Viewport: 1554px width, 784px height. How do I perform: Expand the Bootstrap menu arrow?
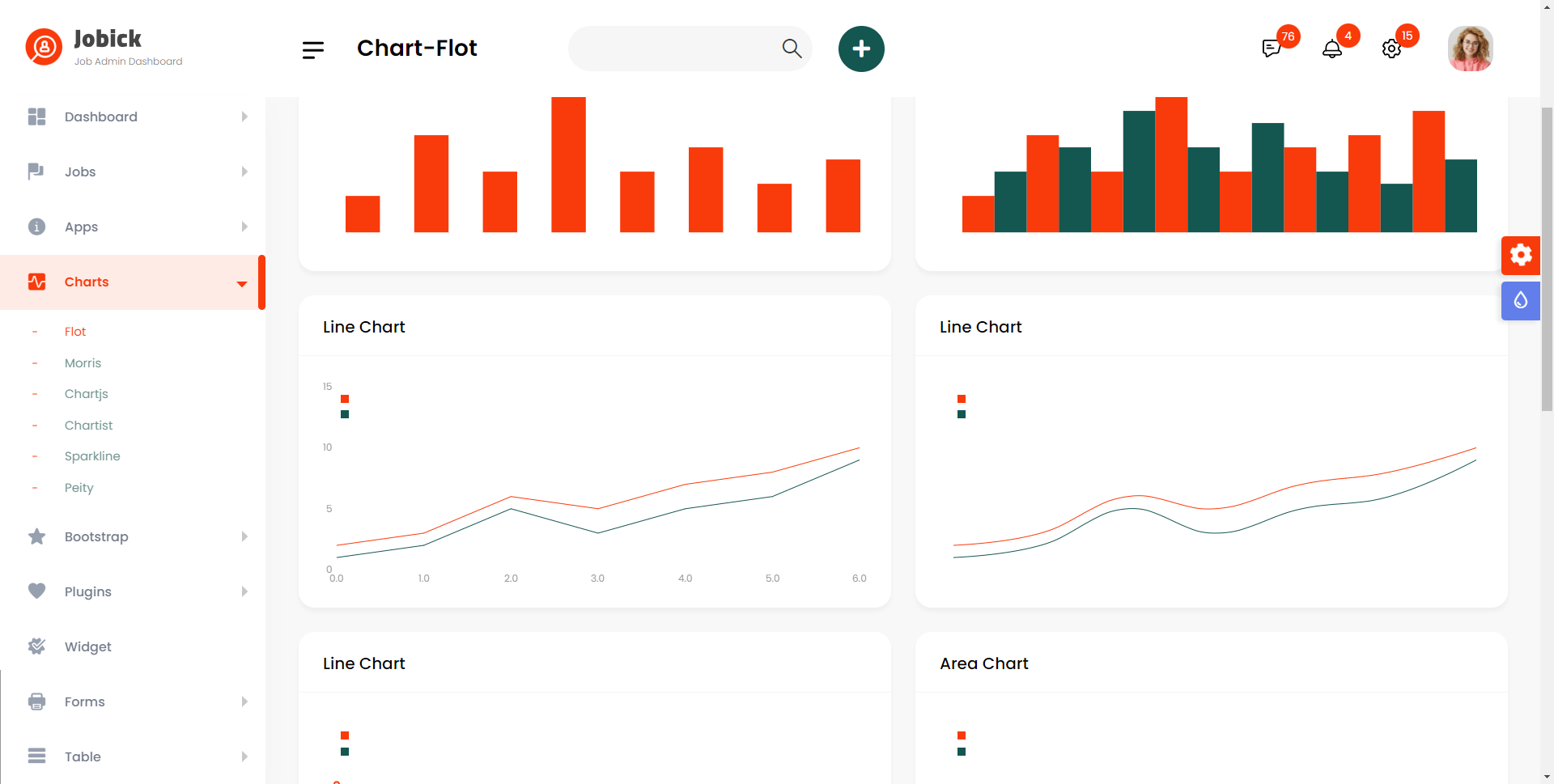click(x=244, y=536)
